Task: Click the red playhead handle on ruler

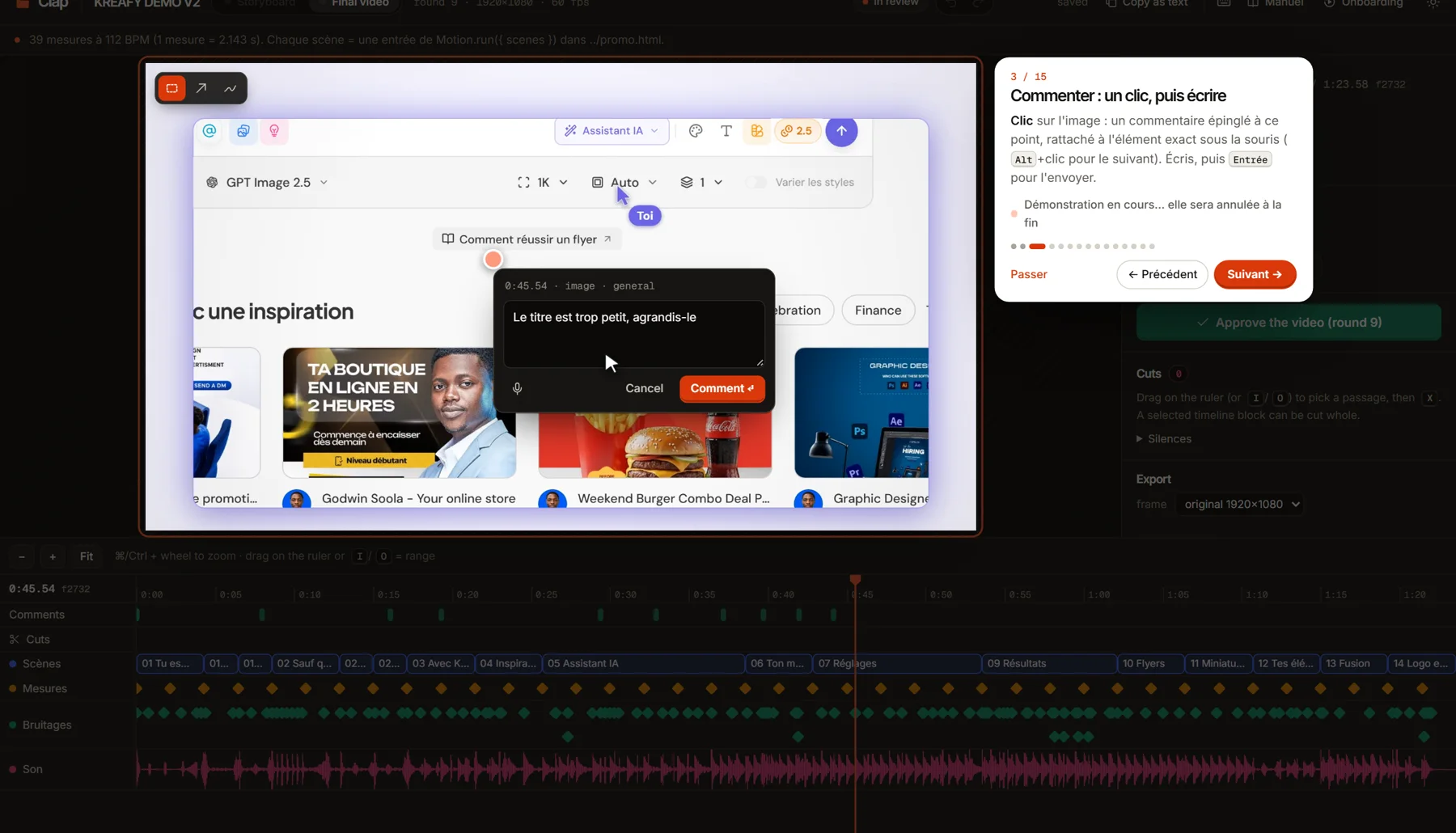Action: coord(855,579)
